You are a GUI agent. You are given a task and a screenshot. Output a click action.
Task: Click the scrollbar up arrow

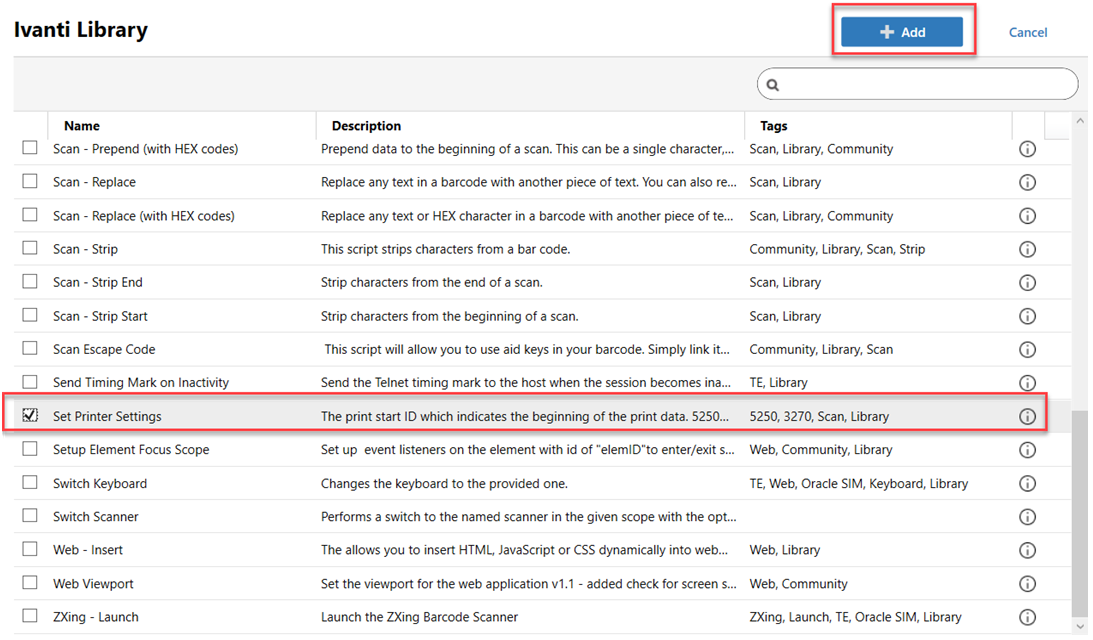point(1080,121)
